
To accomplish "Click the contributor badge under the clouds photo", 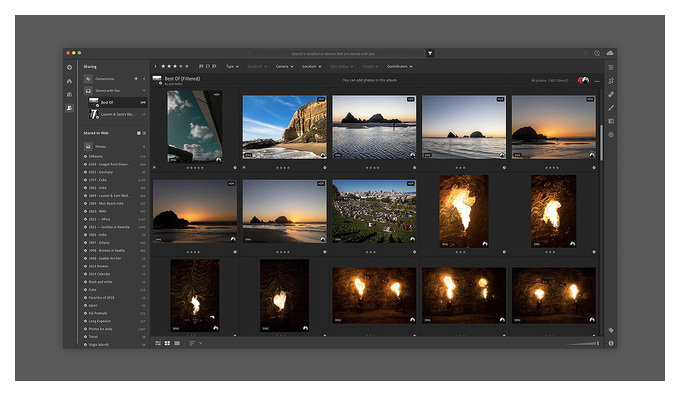I will tap(235, 167).
